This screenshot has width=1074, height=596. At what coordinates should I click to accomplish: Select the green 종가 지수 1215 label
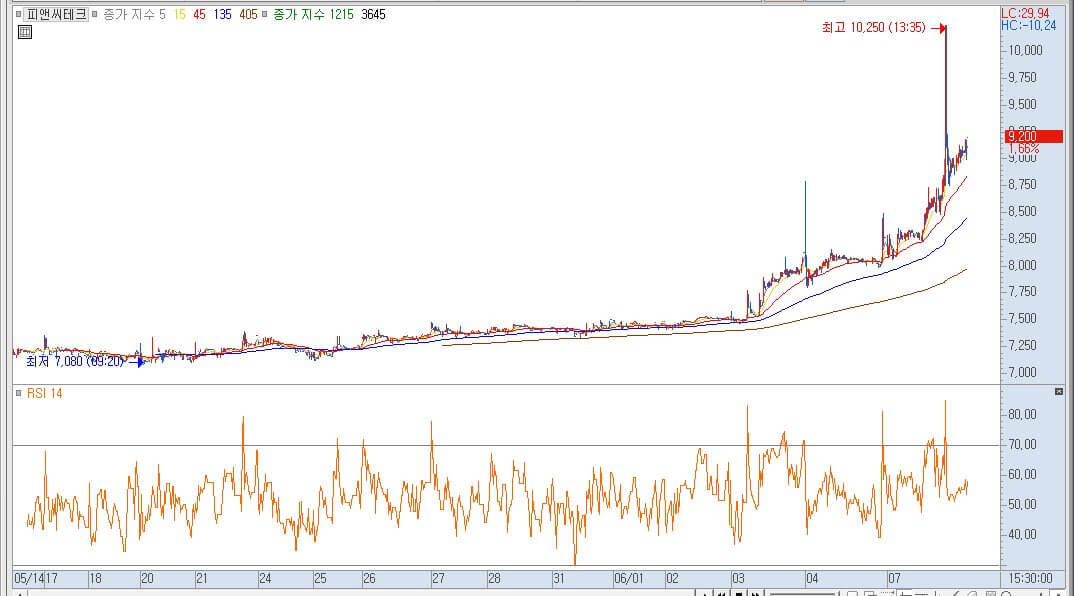coord(313,14)
